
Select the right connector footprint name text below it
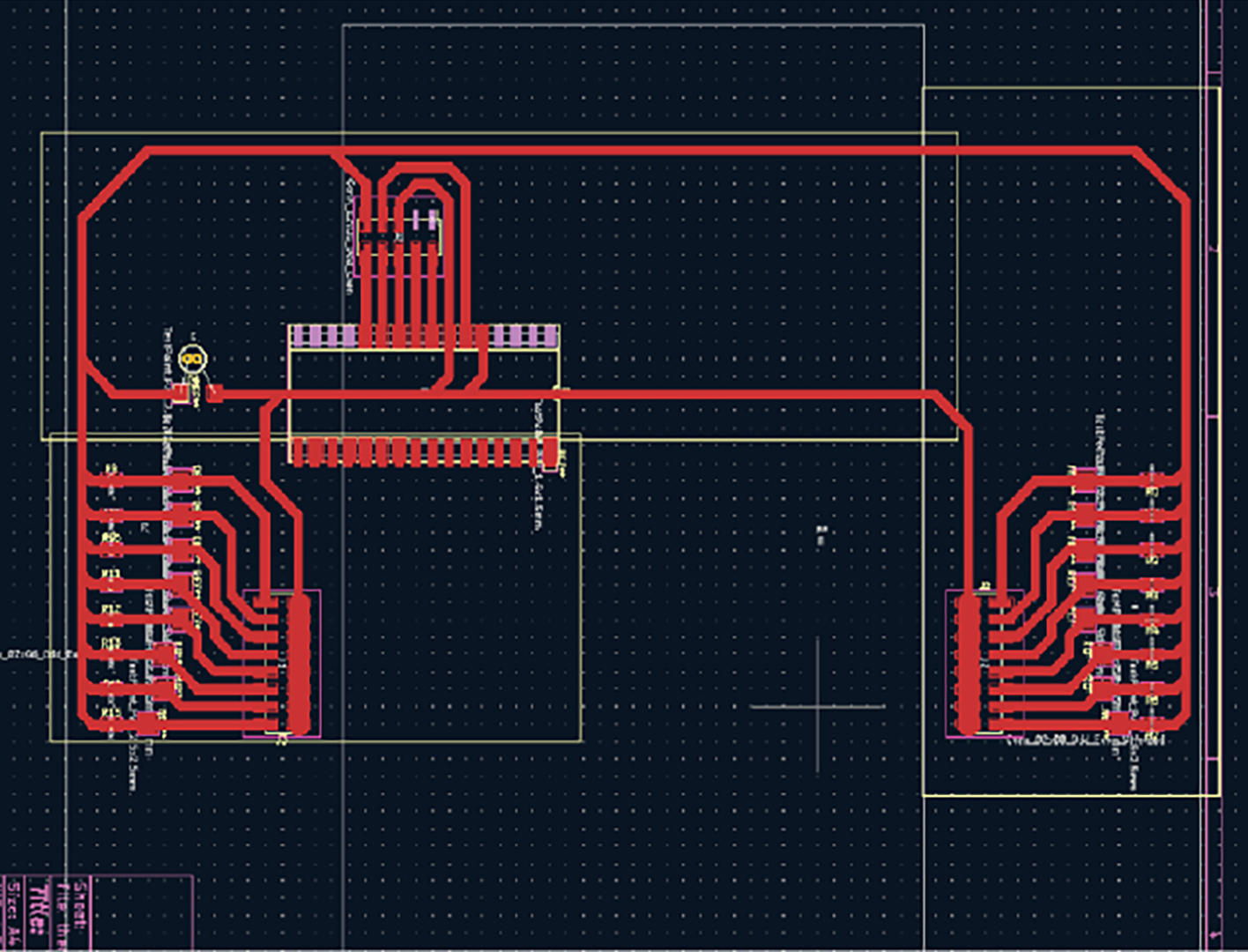(1086, 740)
